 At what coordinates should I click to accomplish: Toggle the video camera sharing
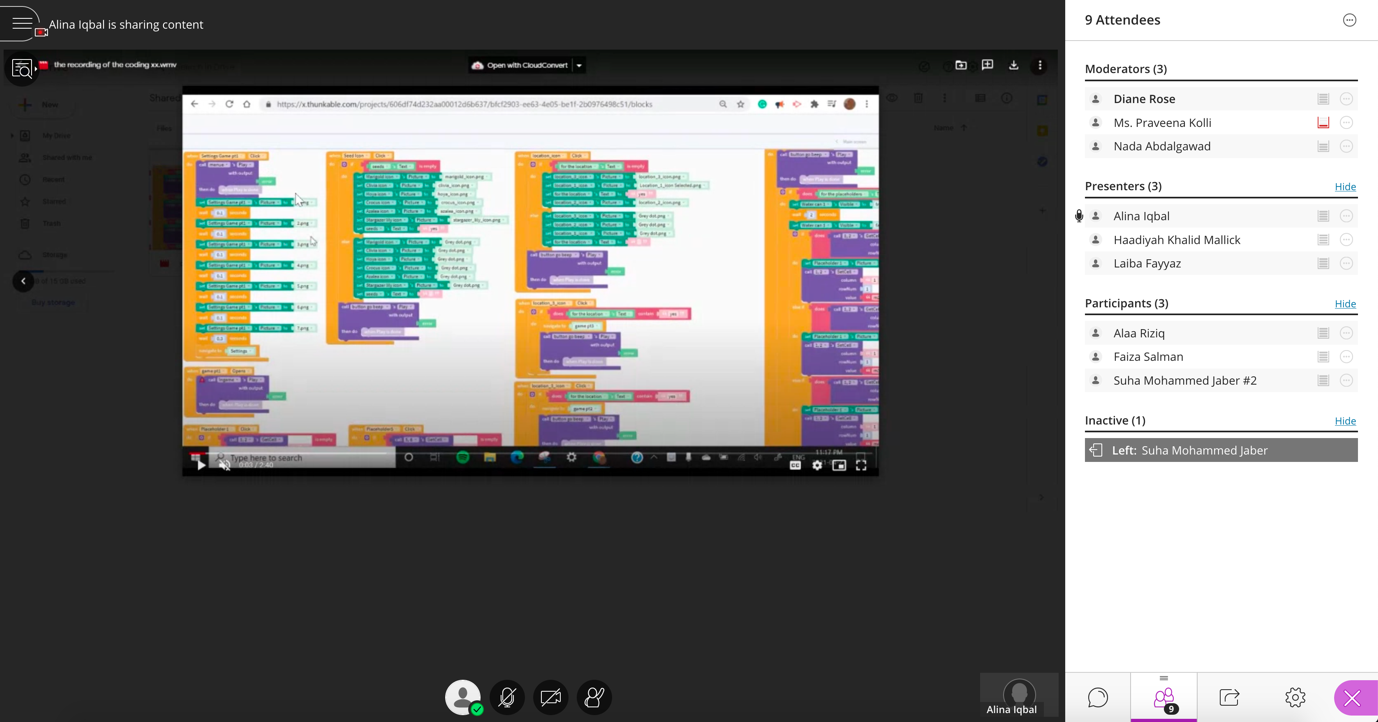point(550,697)
